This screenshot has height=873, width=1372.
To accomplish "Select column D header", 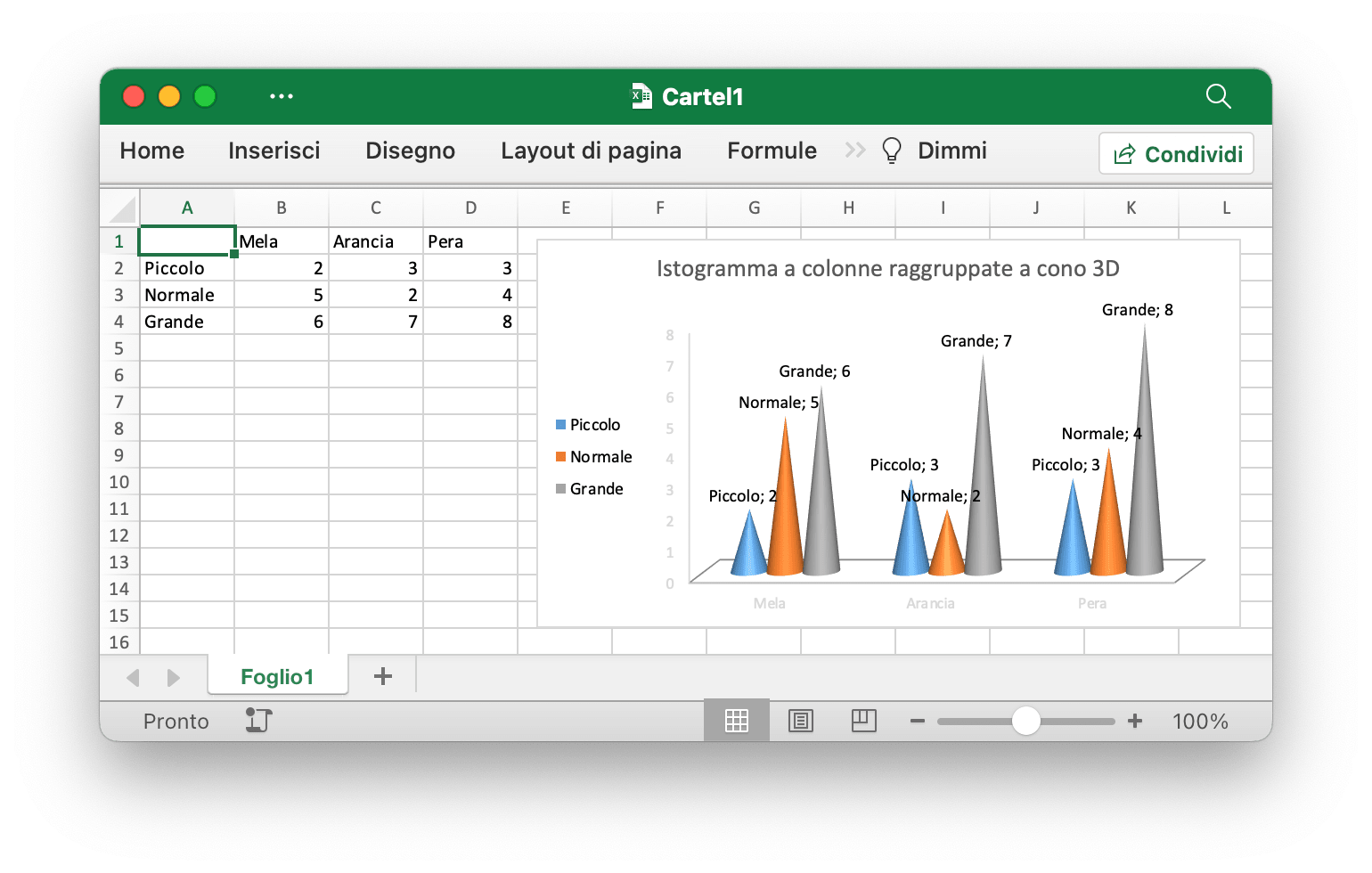I will 470,208.
